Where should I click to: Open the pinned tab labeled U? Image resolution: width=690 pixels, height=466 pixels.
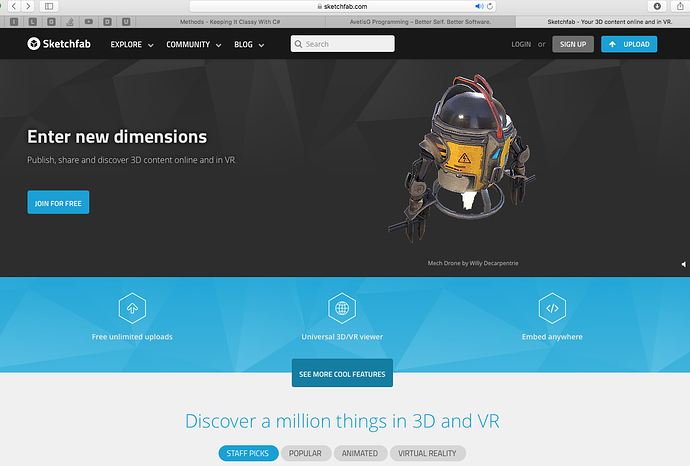(126, 22)
